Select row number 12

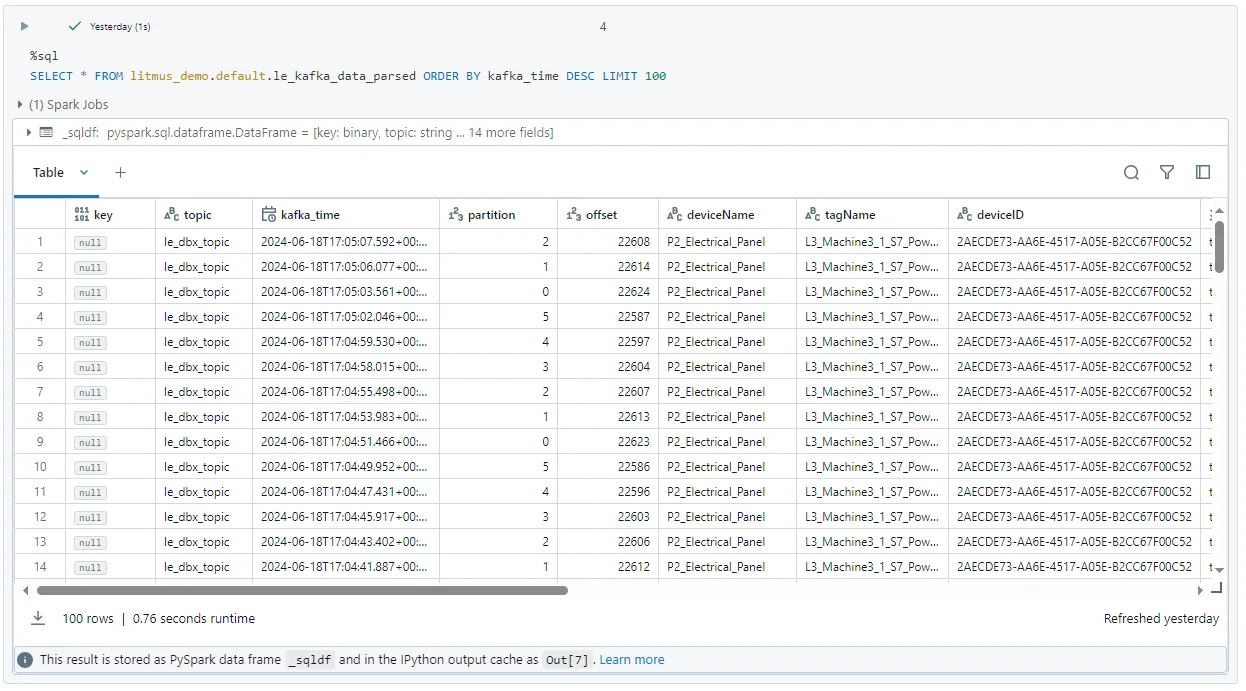coord(40,517)
